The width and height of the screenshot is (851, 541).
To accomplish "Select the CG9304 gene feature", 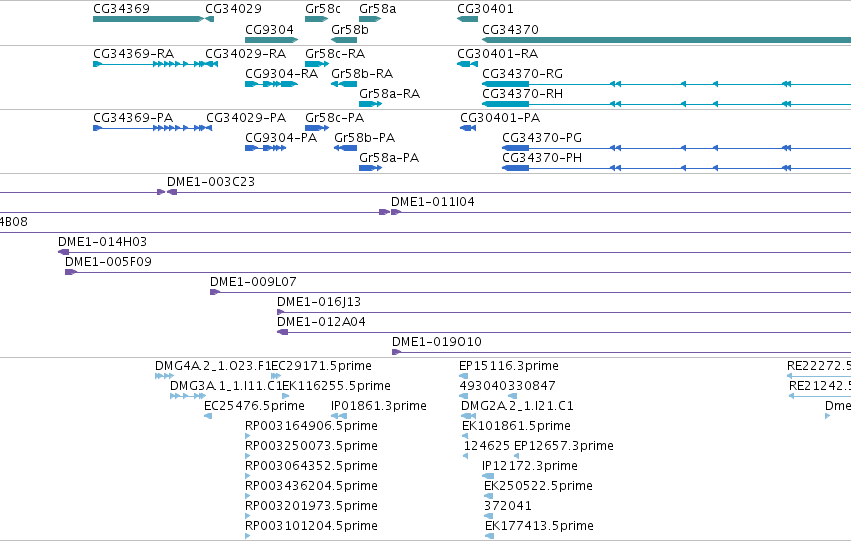I will (271, 40).
